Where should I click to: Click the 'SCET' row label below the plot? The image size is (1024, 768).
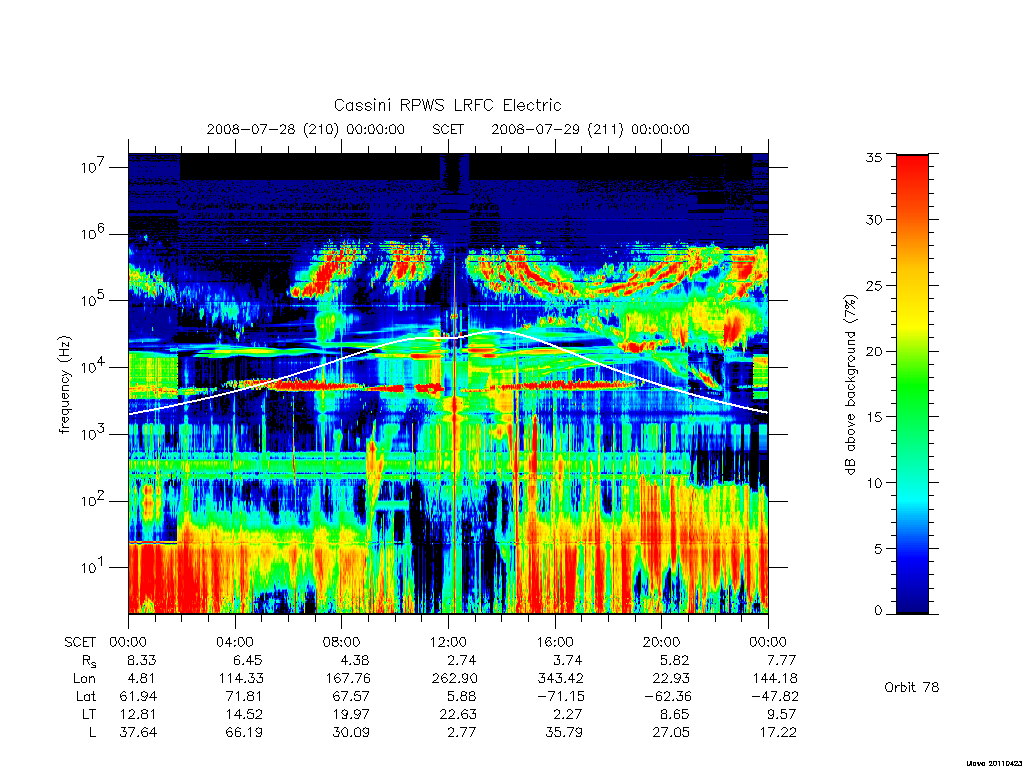(x=80, y=642)
